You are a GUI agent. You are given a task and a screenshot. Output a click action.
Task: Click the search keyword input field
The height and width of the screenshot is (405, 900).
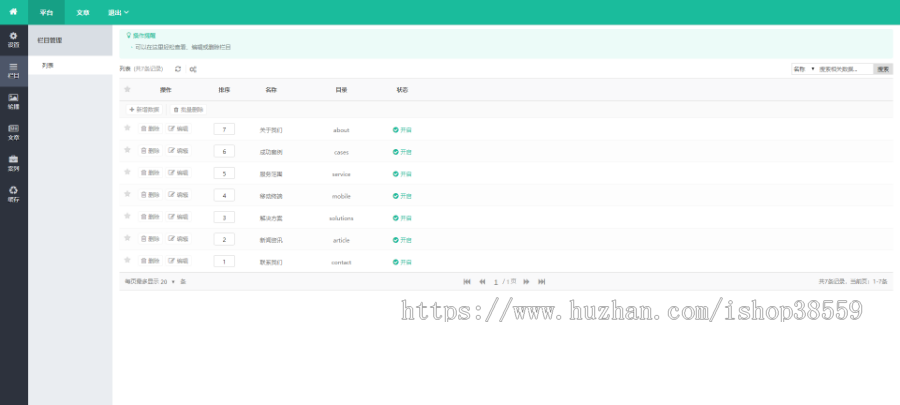click(x=845, y=69)
